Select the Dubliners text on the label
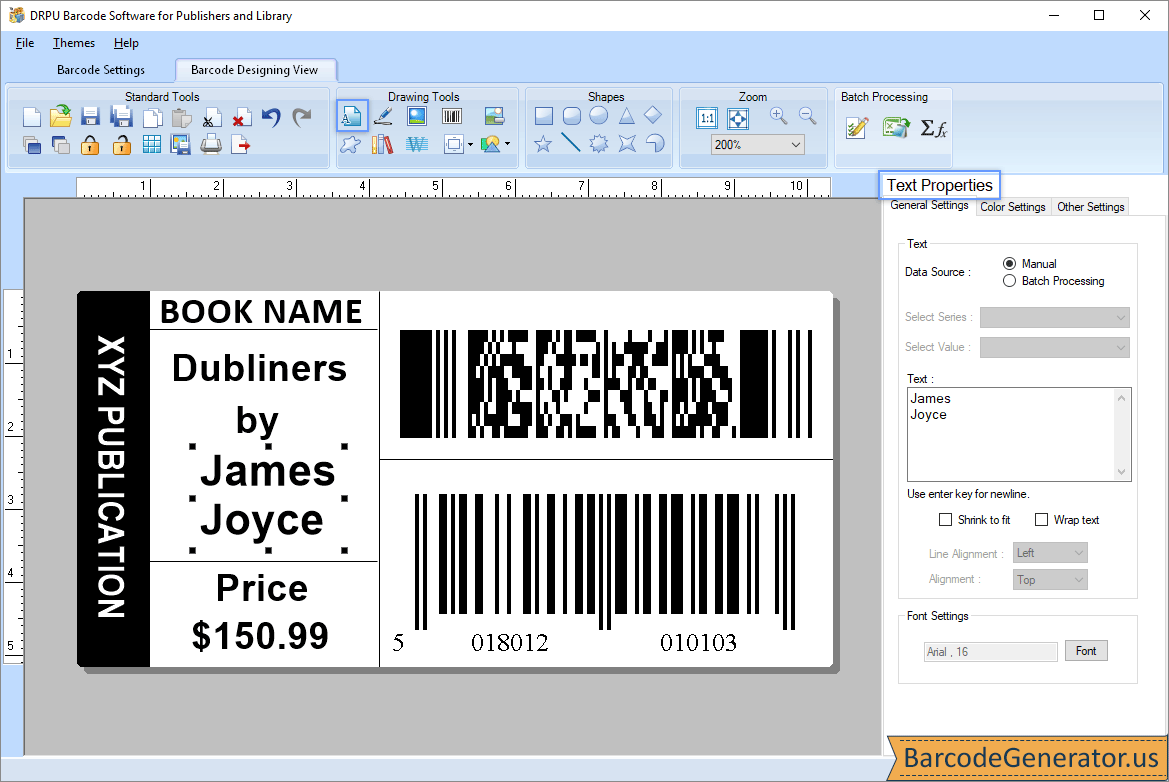The width and height of the screenshot is (1169, 782). point(259,368)
